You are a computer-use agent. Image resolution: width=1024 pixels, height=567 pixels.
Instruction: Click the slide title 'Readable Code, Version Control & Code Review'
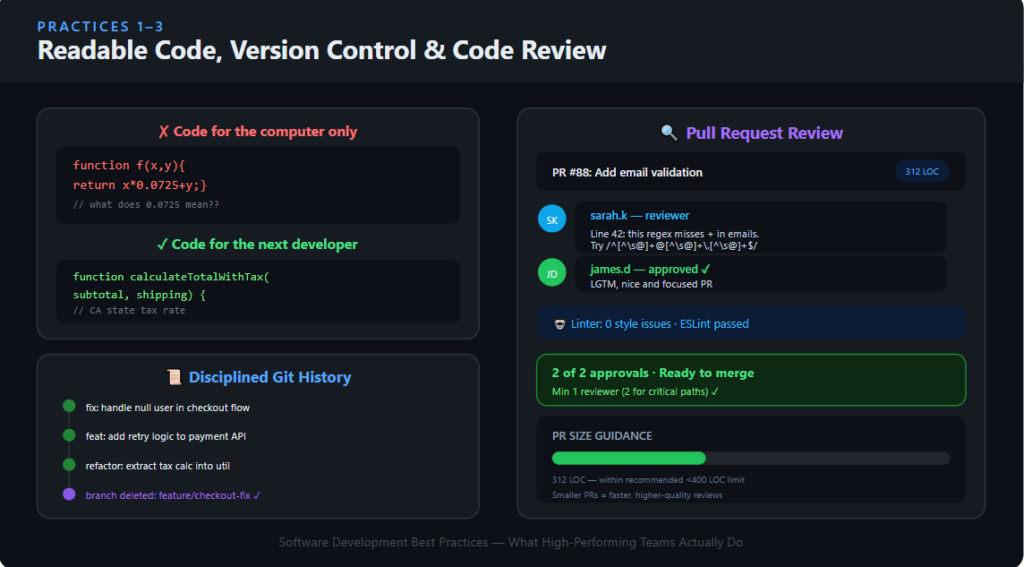pos(321,51)
